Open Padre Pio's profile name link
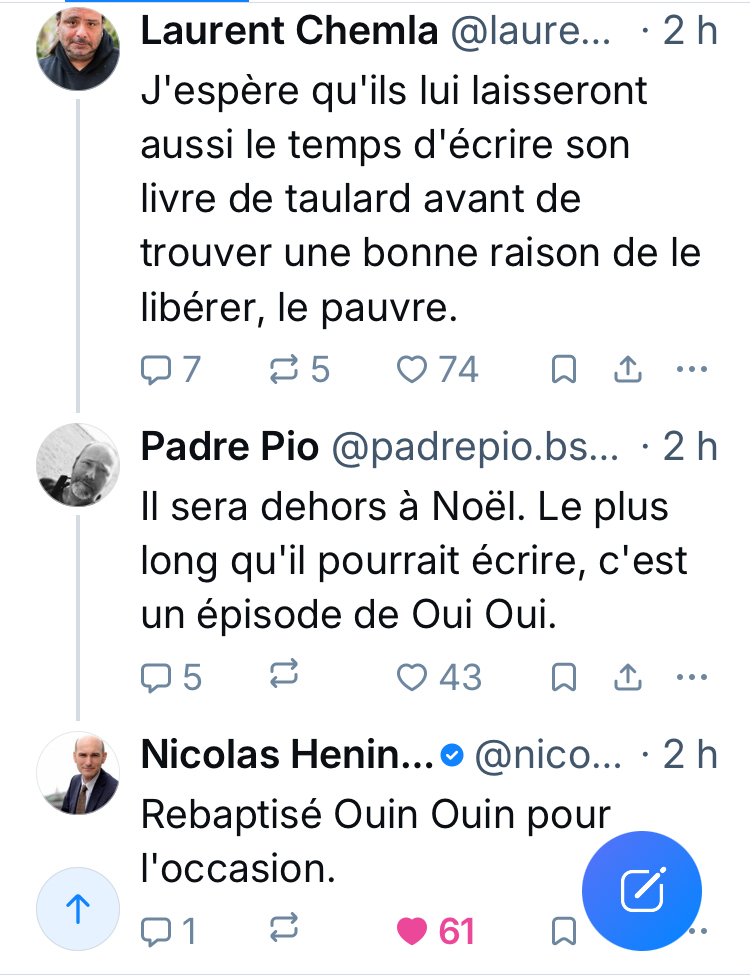This screenshot has height=980, width=750. tap(229, 447)
